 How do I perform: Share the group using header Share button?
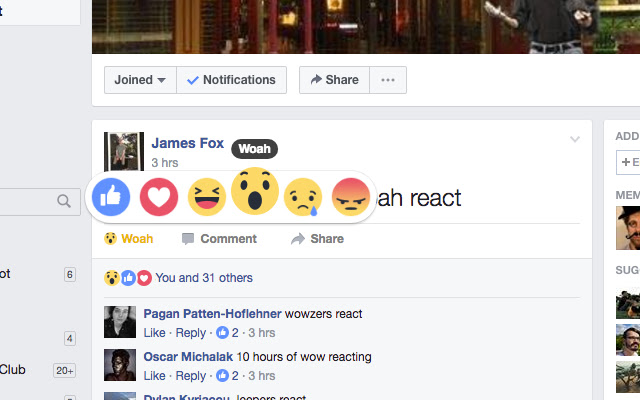(334, 80)
